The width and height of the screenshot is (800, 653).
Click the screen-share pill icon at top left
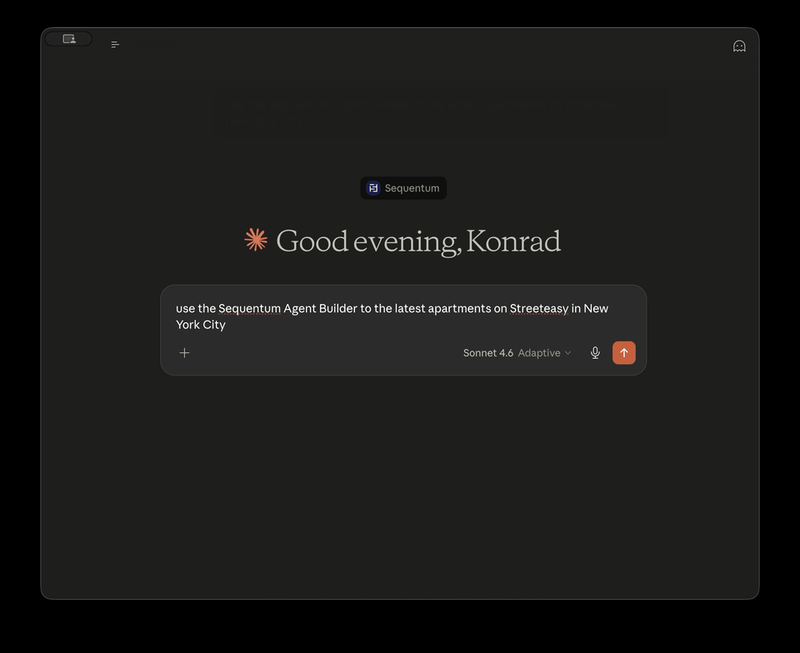(69, 39)
